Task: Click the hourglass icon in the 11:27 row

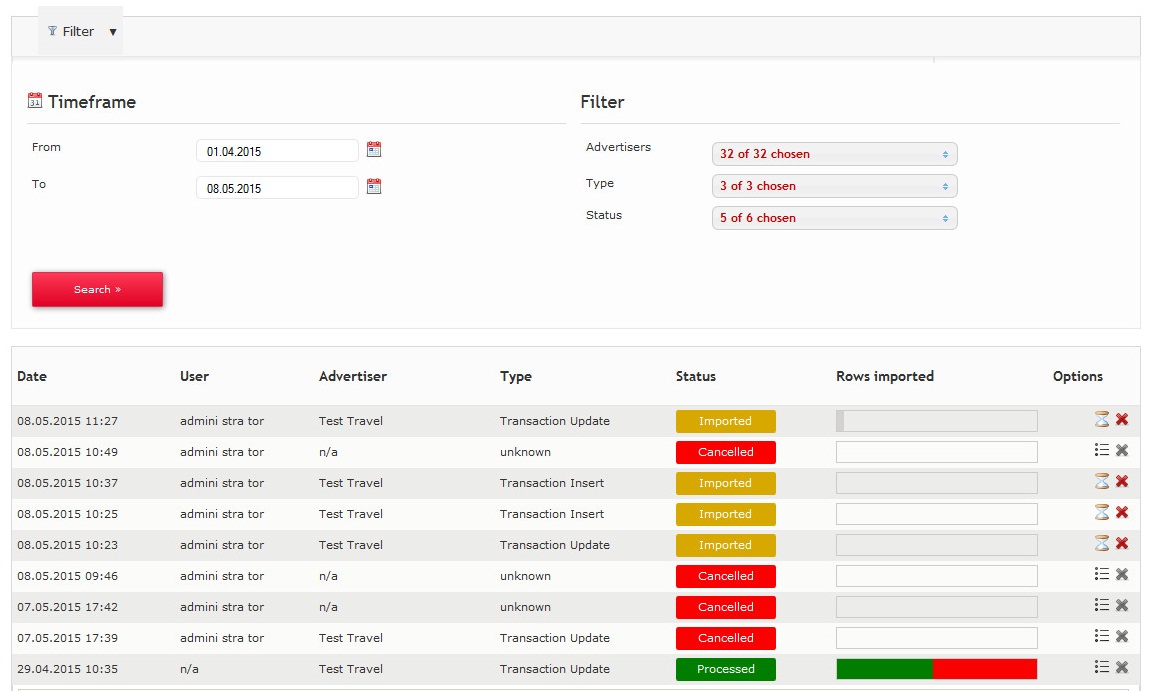Action: [1102, 419]
